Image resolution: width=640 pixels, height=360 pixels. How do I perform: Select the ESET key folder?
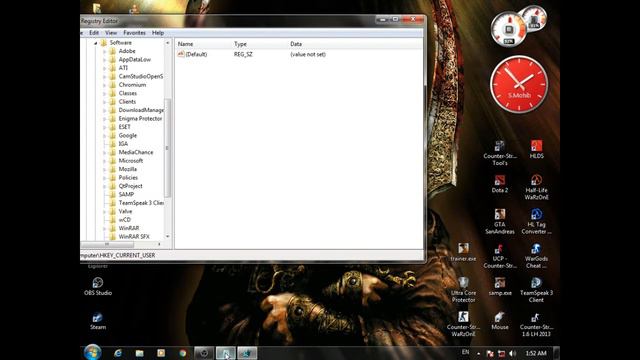click(x=113, y=127)
